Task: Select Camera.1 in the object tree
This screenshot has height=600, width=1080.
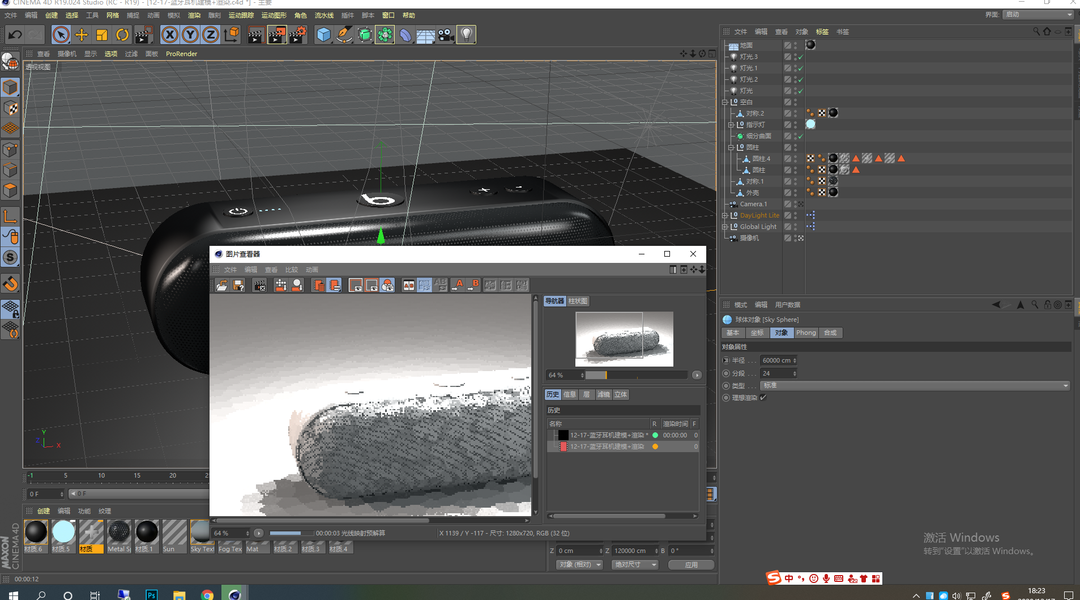Action: (753, 204)
